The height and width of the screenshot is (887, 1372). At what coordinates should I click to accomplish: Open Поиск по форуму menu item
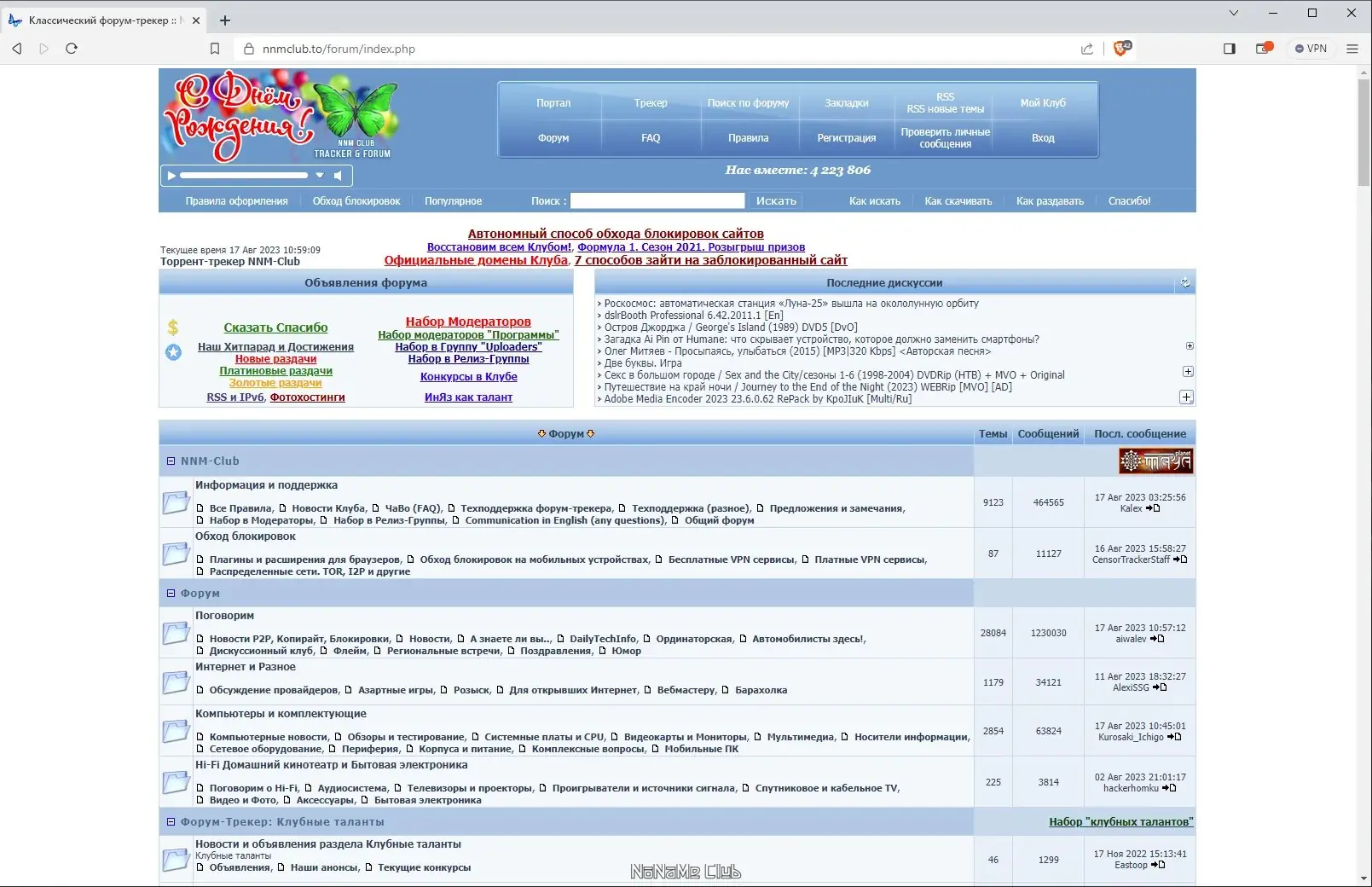tap(748, 103)
